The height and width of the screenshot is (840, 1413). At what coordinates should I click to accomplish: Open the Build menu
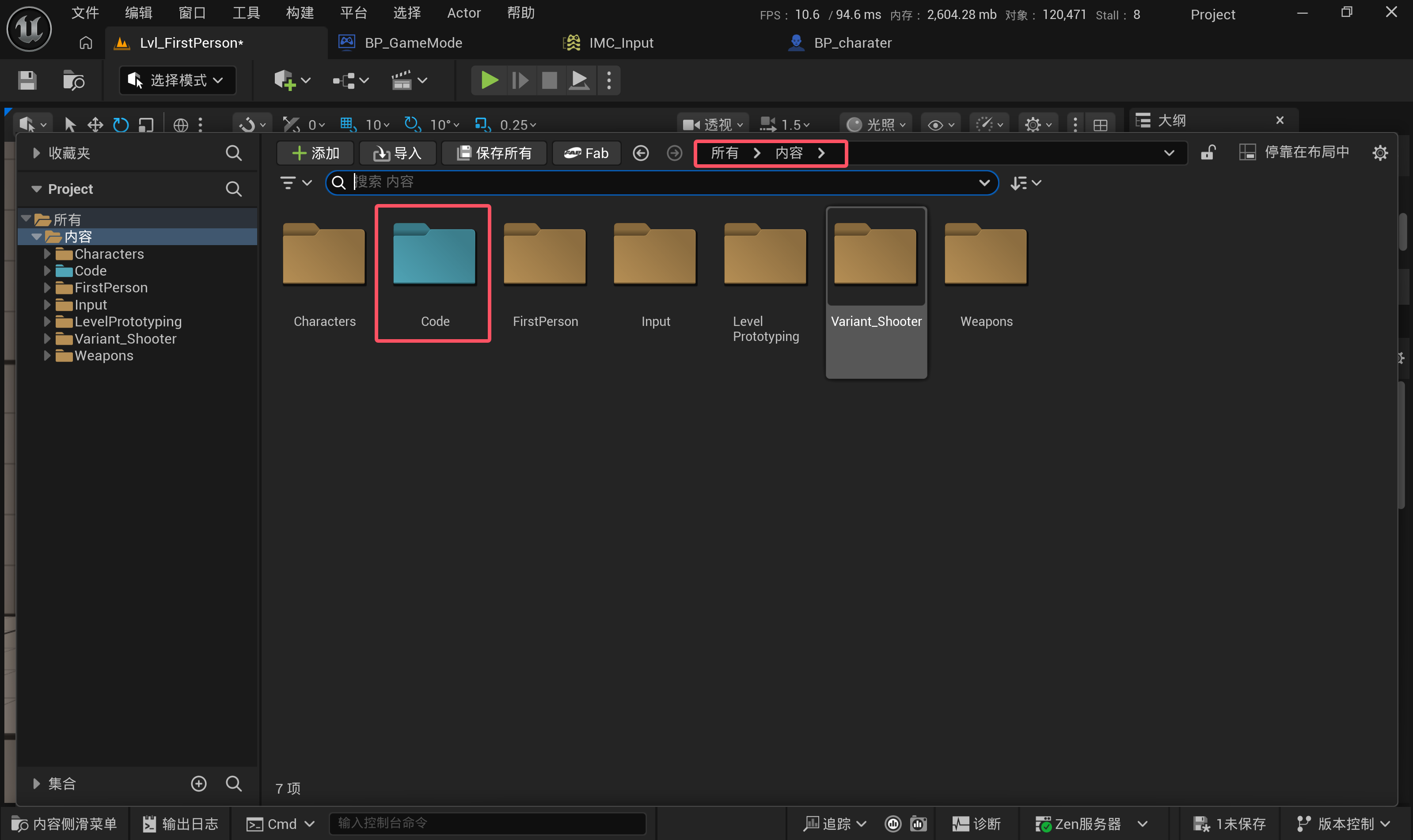point(300,12)
